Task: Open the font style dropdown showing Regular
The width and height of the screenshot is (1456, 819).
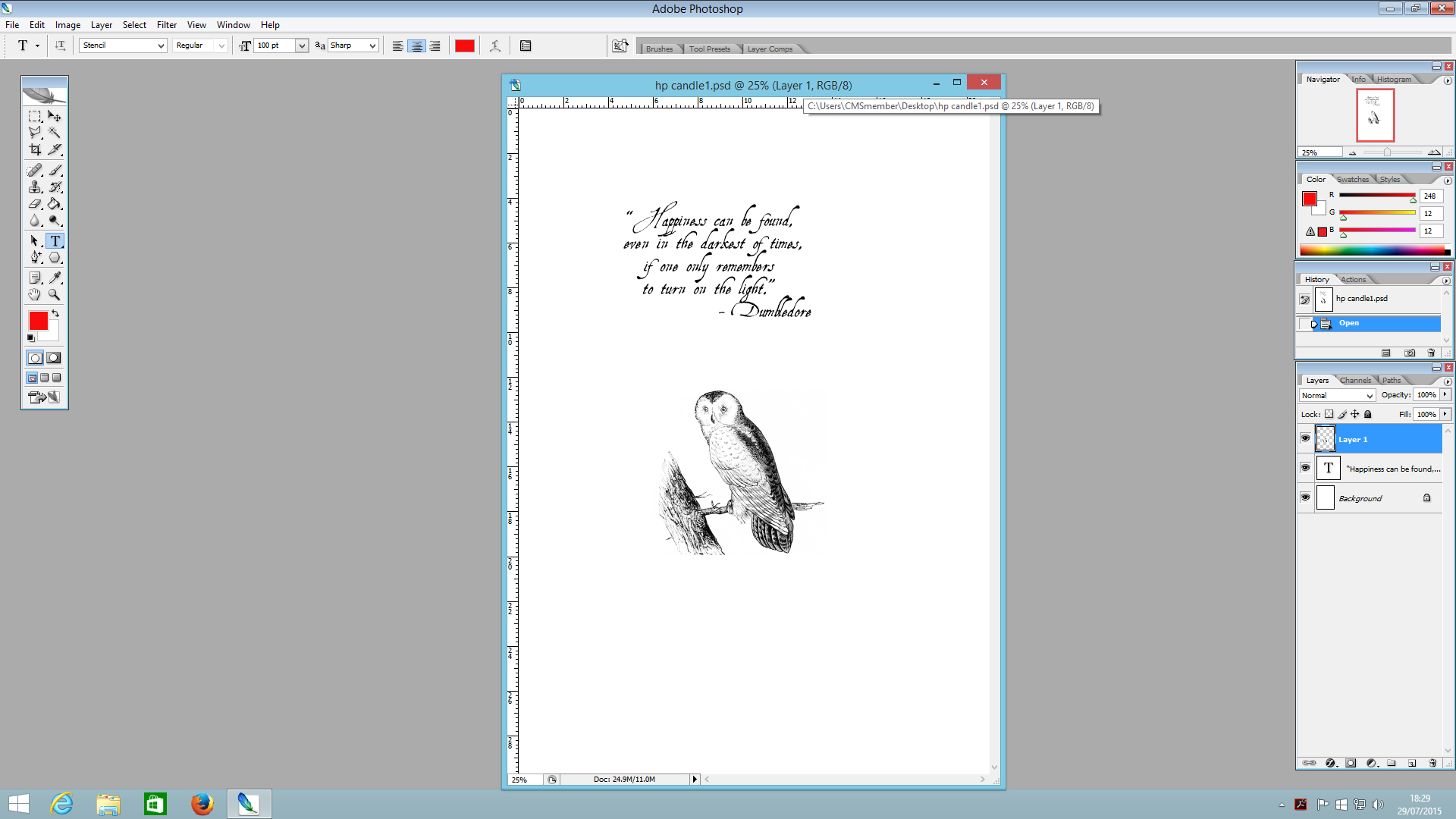Action: point(221,45)
